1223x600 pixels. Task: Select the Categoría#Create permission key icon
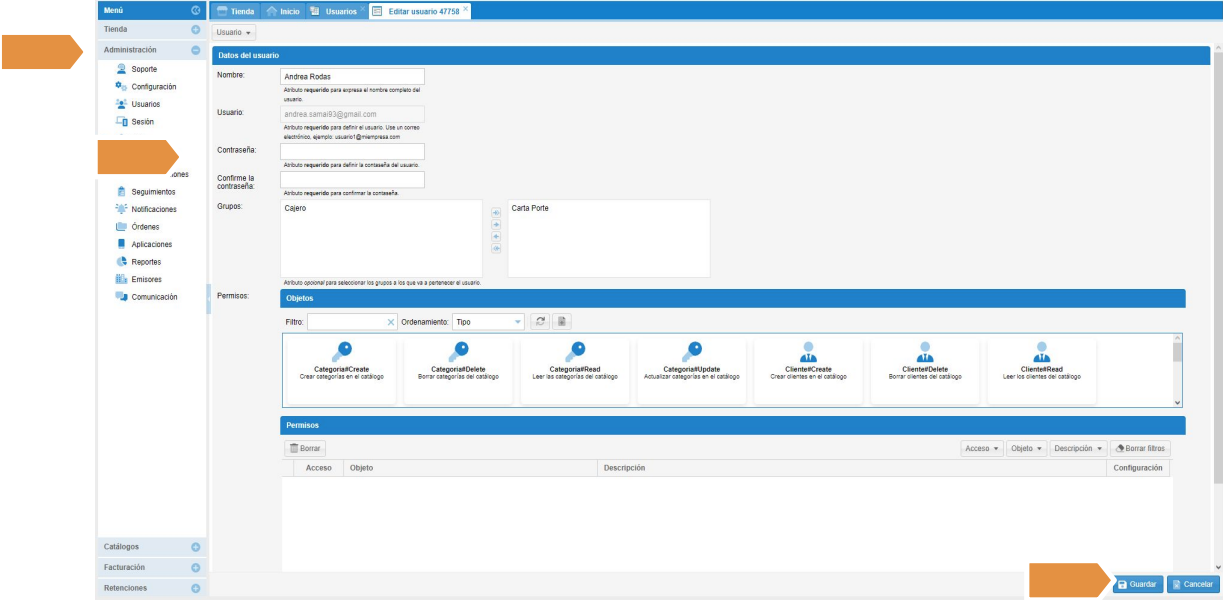[x=341, y=351]
